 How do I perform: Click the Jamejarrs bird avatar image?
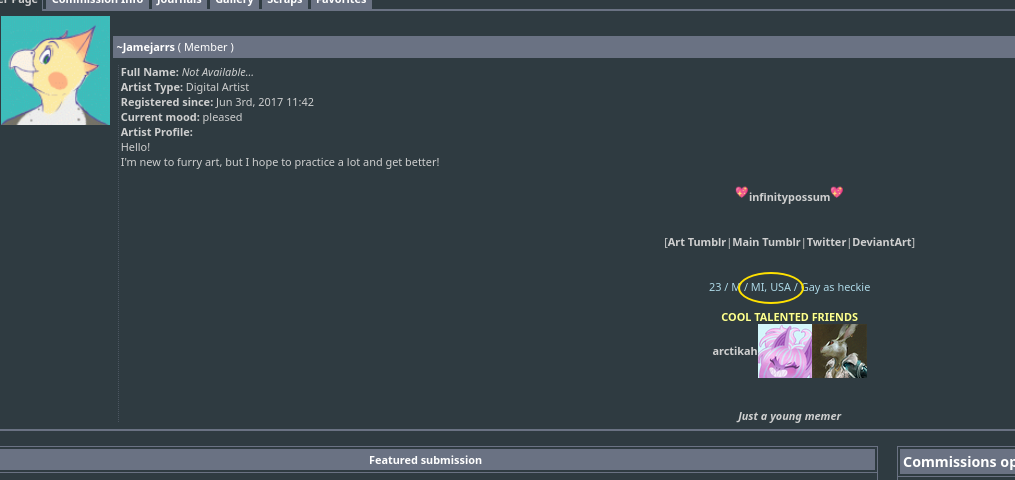click(x=55, y=71)
